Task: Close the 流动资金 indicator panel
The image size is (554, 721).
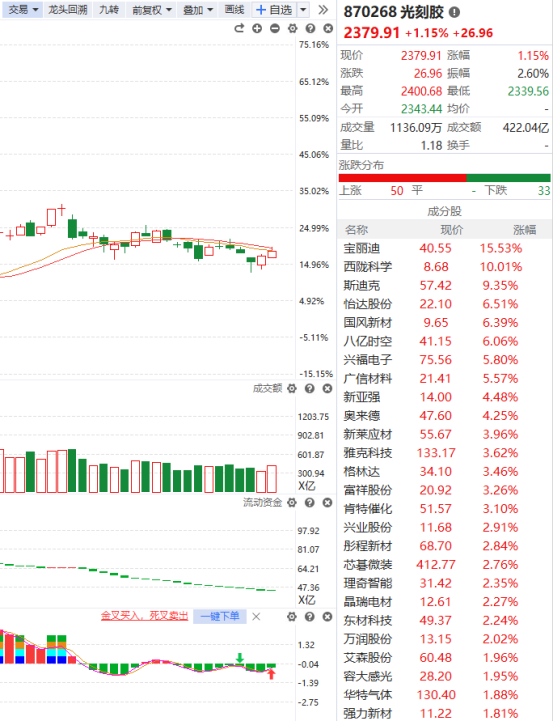Action: tap(327, 503)
